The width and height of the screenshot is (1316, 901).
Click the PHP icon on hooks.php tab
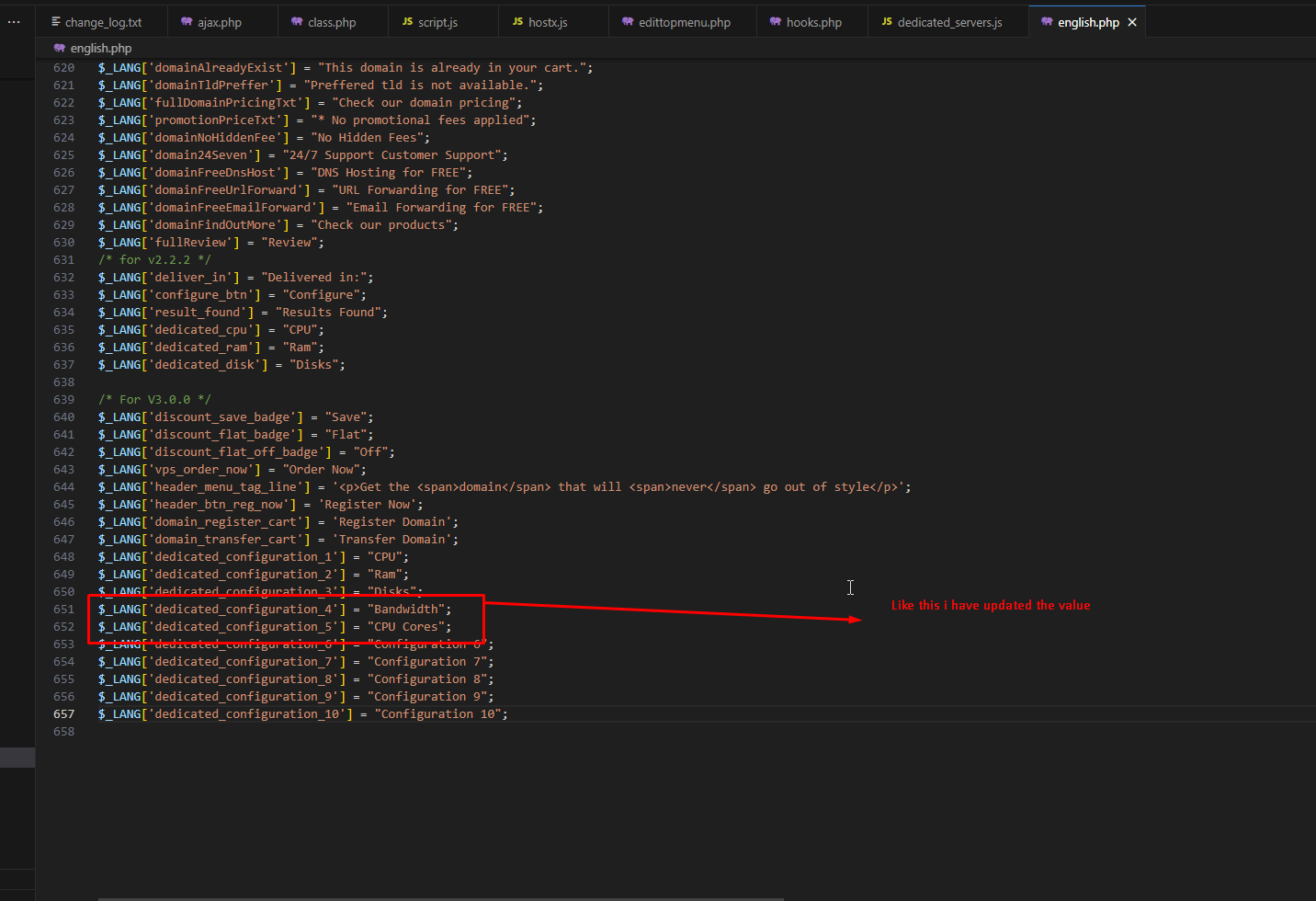point(775,22)
